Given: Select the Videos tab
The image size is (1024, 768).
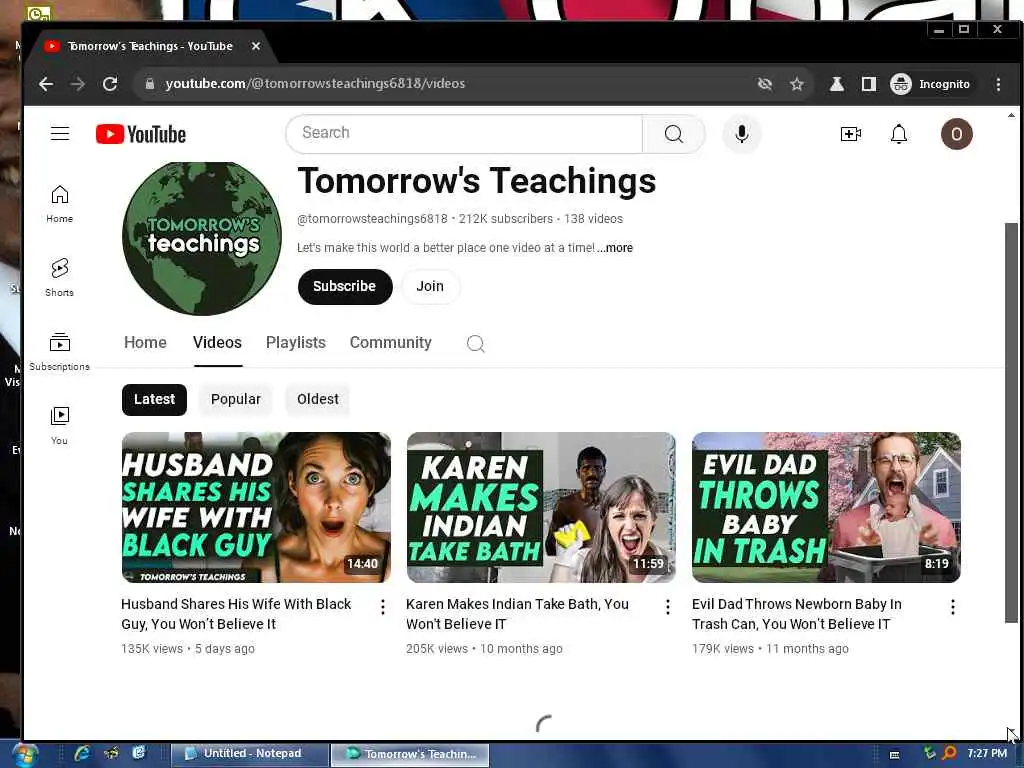Looking at the screenshot, I should pos(217,342).
